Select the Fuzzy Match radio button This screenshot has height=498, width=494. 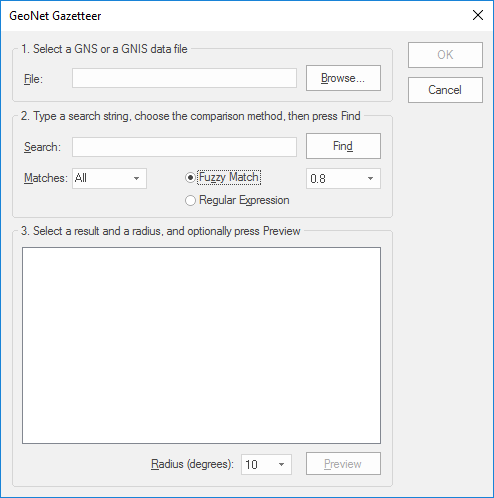click(190, 178)
